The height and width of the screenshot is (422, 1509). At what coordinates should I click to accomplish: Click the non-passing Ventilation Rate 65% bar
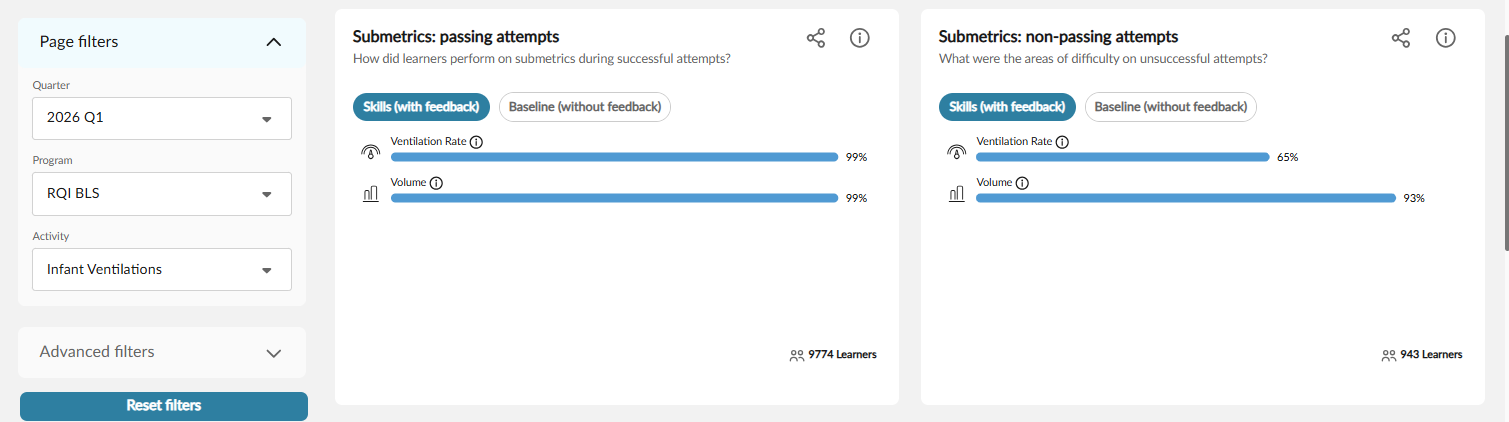[1122, 157]
